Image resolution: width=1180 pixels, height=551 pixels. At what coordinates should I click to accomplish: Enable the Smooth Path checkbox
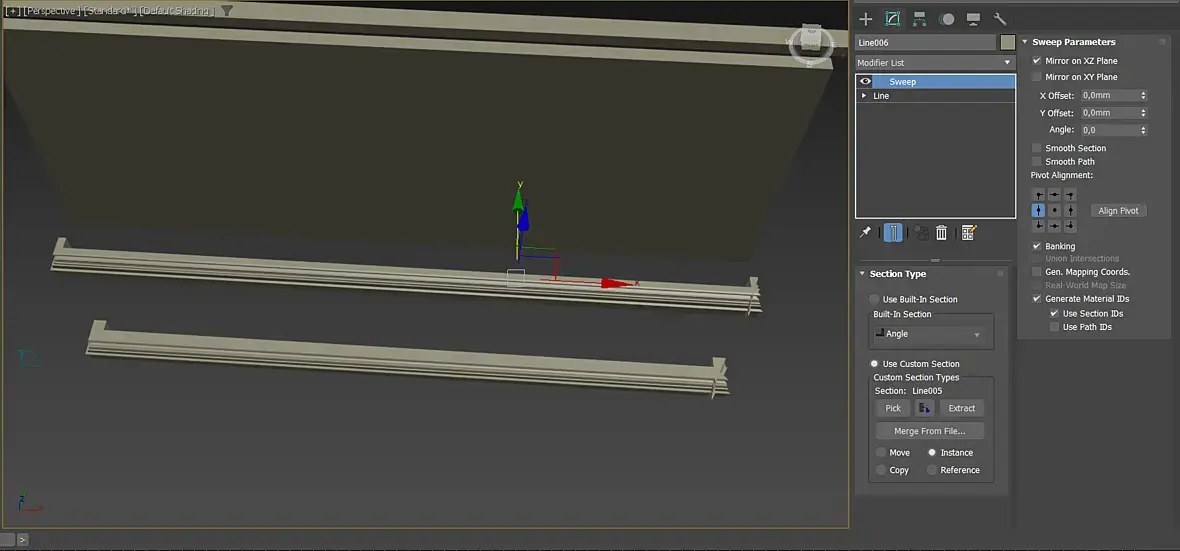coord(1037,162)
